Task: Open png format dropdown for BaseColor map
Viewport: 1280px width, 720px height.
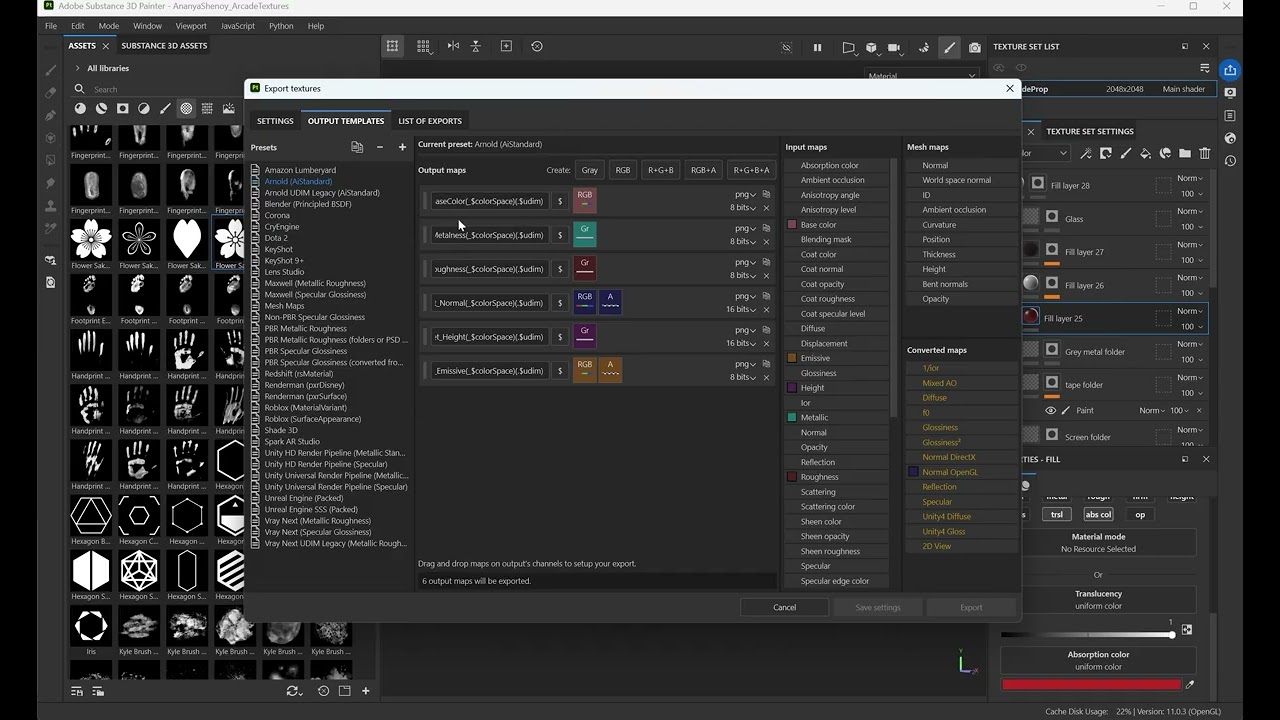Action: 745,194
